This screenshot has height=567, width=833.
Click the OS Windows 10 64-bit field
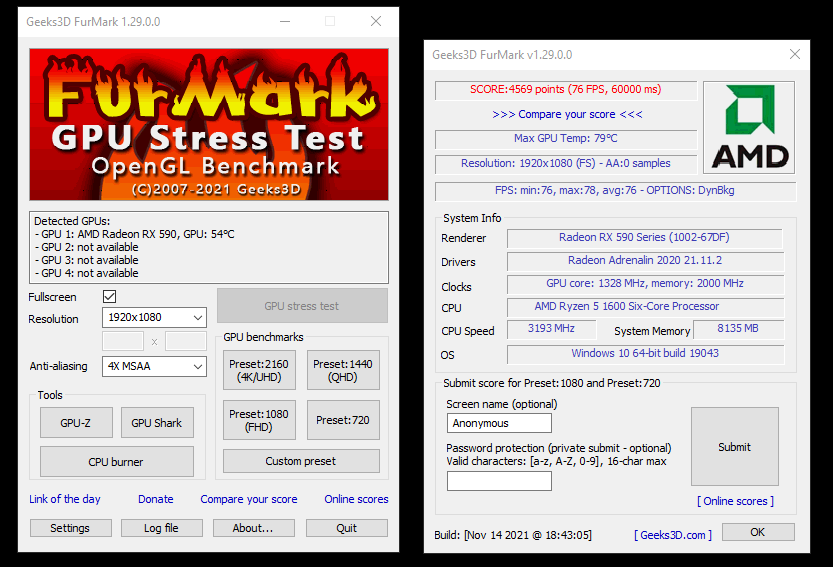click(x=645, y=354)
